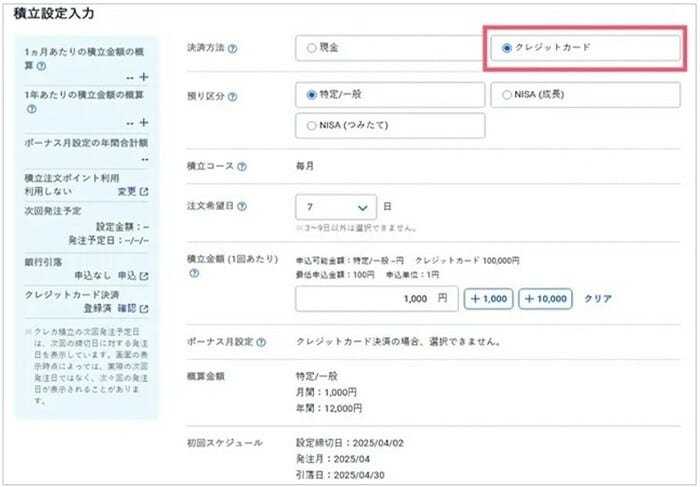
Task: Click external link icon beside 銀行引落 申込
Action: (x=144, y=276)
